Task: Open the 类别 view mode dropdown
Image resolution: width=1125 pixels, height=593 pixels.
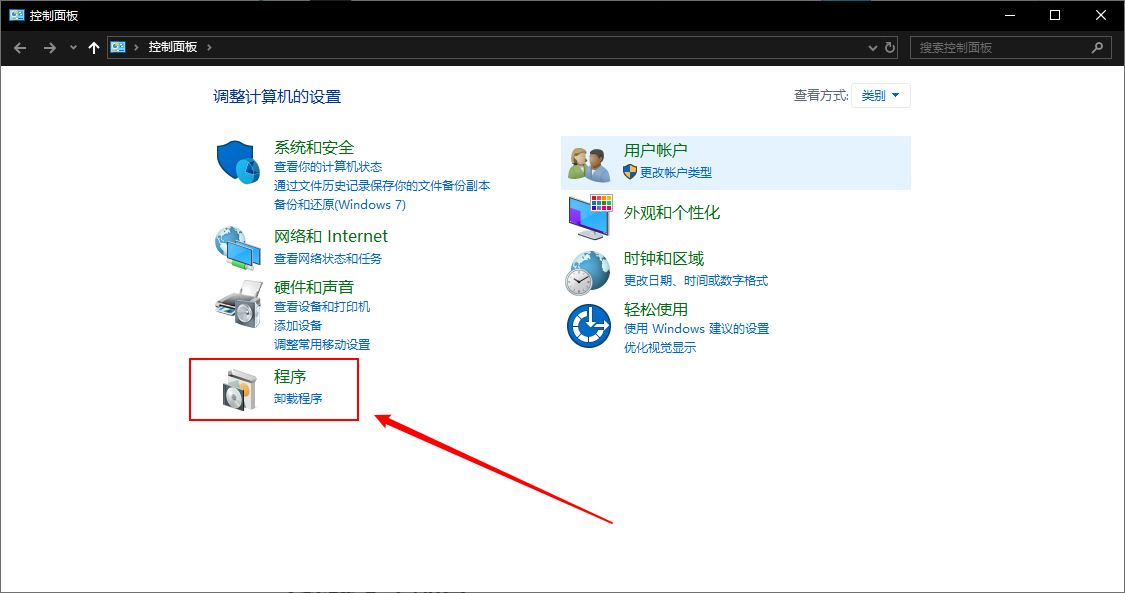Action: [880, 95]
